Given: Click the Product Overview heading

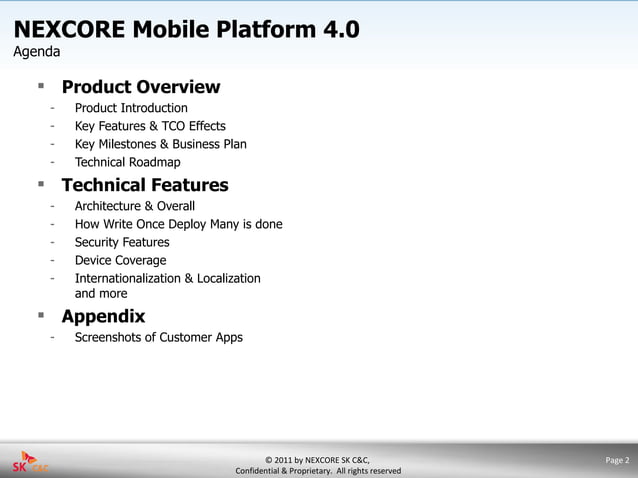Looking at the screenshot, I should click(141, 87).
